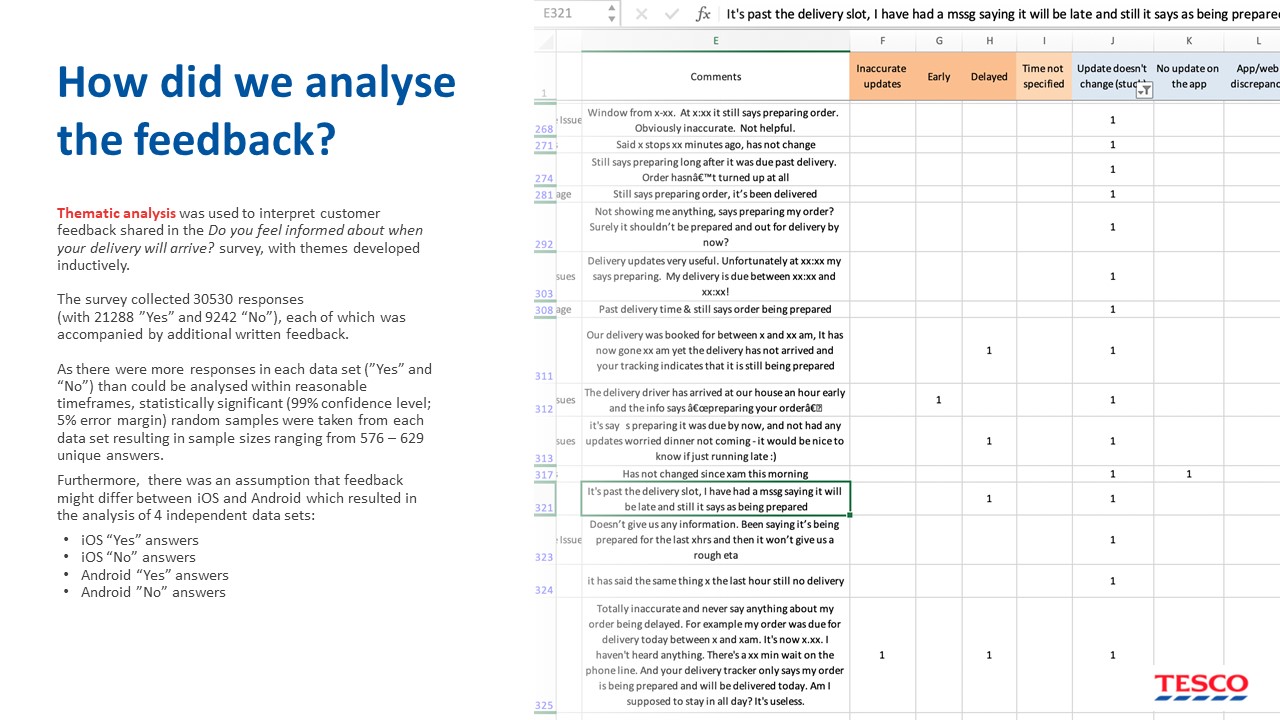Image resolution: width=1280 pixels, height=720 pixels.
Task: Click into the formula bar text
Action: coord(1000,14)
